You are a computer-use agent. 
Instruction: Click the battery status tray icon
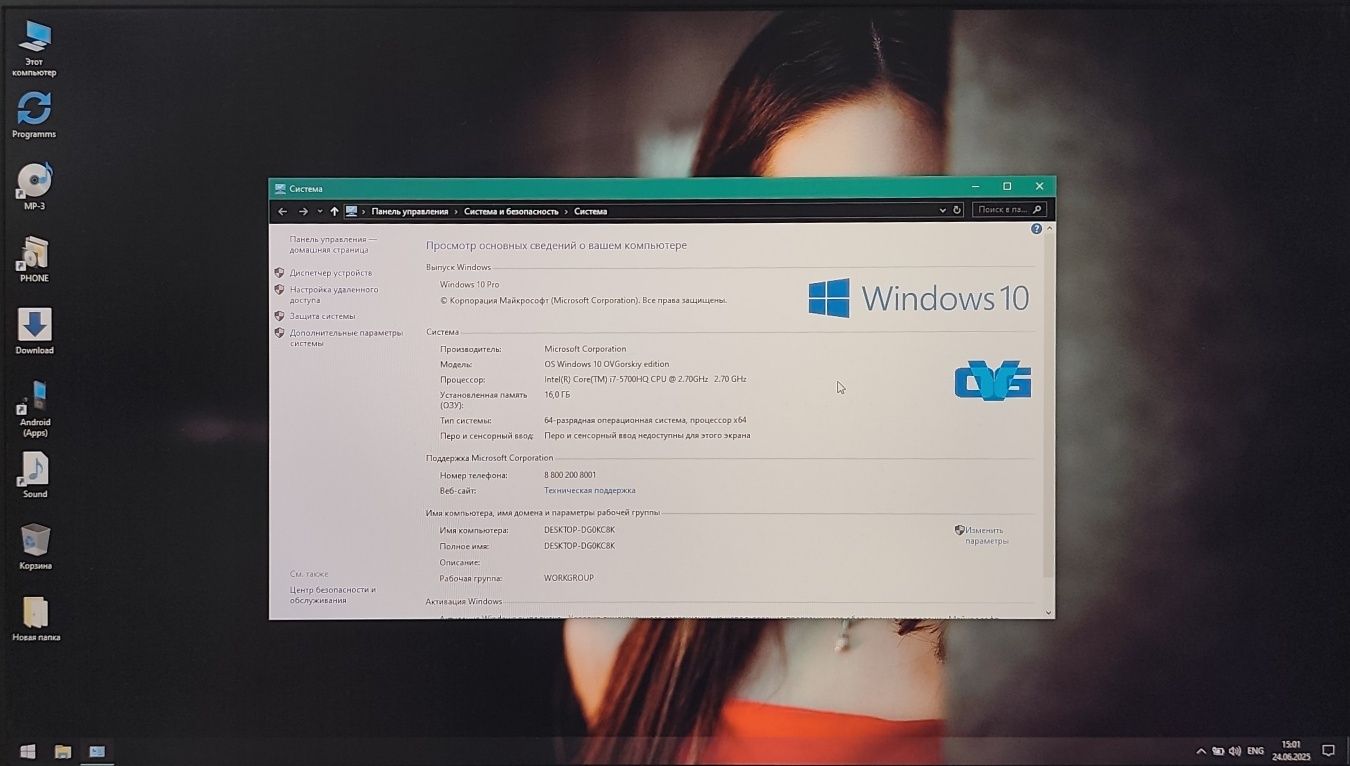coord(1218,751)
